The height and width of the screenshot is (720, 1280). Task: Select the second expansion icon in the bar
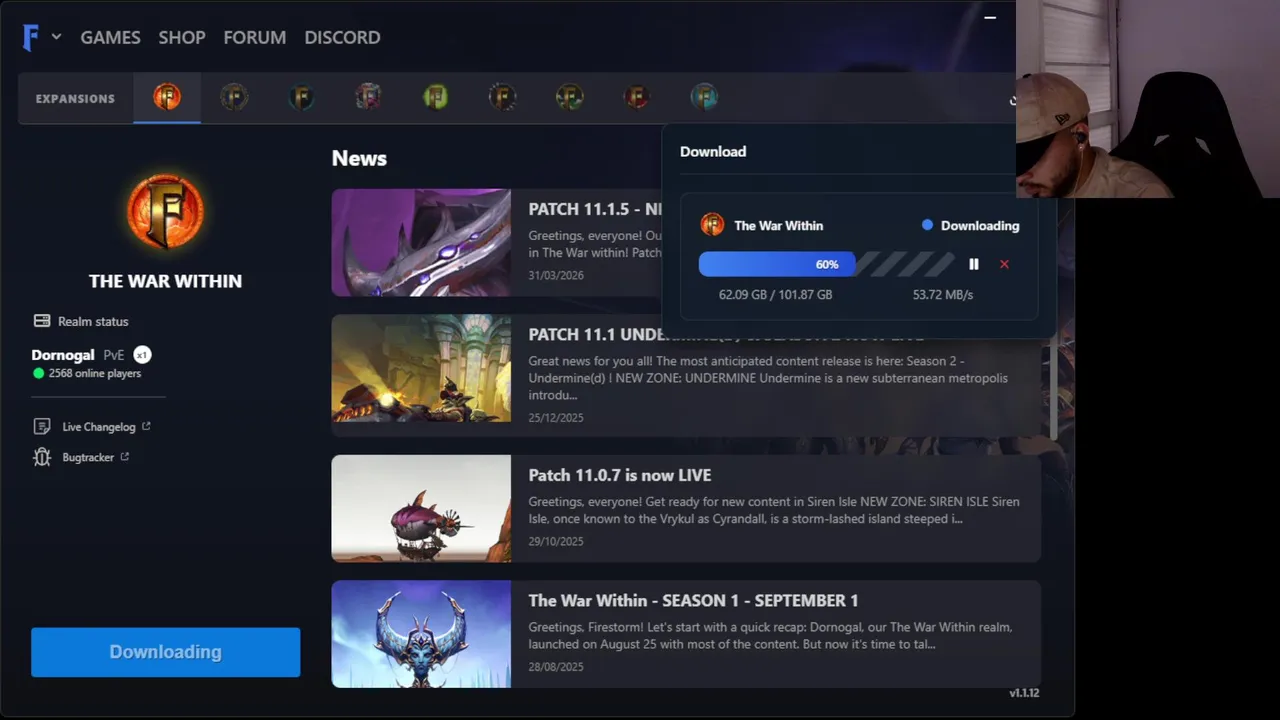pos(234,97)
